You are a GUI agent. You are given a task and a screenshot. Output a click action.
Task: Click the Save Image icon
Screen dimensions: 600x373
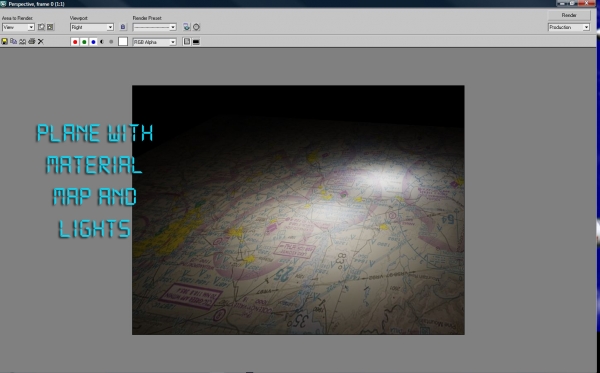coord(5,42)
